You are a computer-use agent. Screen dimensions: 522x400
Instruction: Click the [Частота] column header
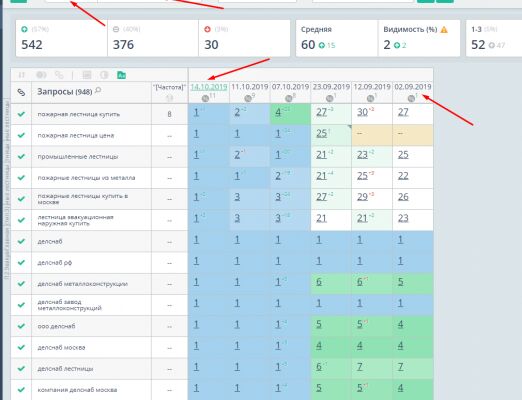(x=169, y=87)
